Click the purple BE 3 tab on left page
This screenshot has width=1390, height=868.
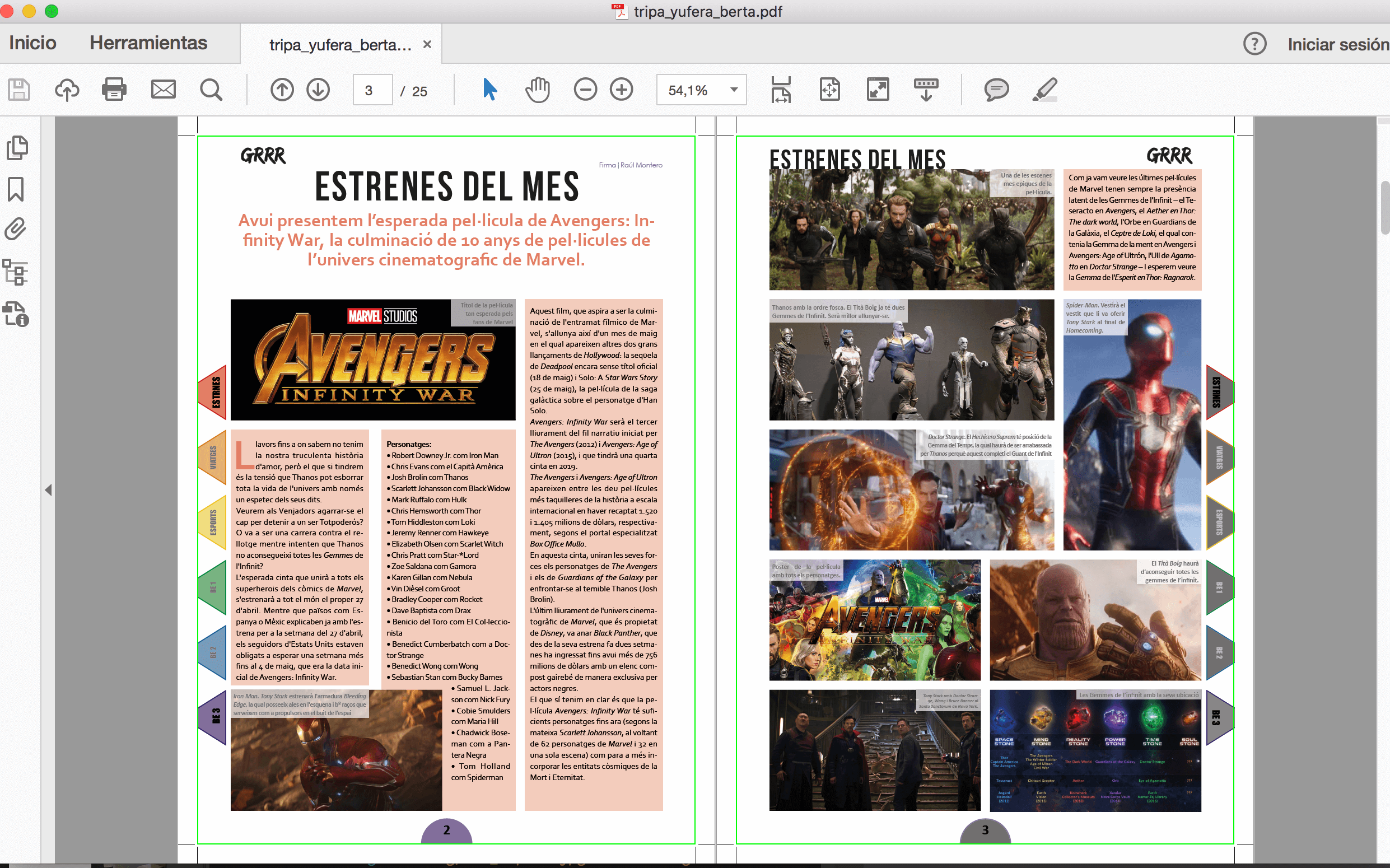point(213,717)
